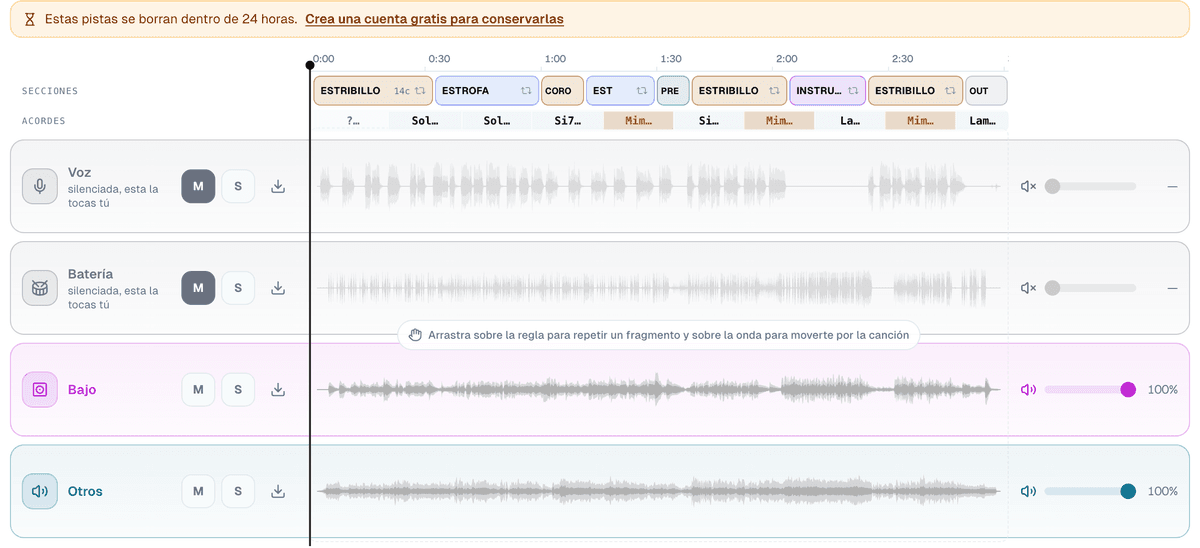1200x548 pixels.
Task: Loop the ESTROFA section via its repeat icon
Action: point(526,91)
